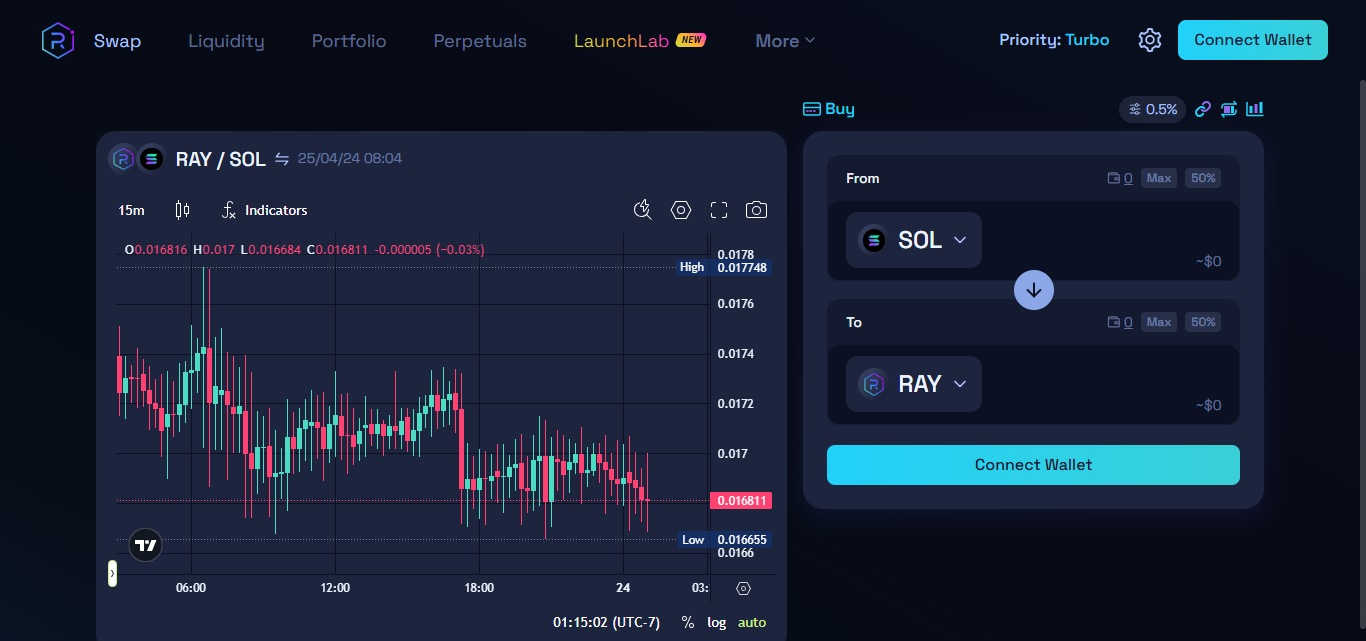Open the Indicators fx menu

point(265,210)
